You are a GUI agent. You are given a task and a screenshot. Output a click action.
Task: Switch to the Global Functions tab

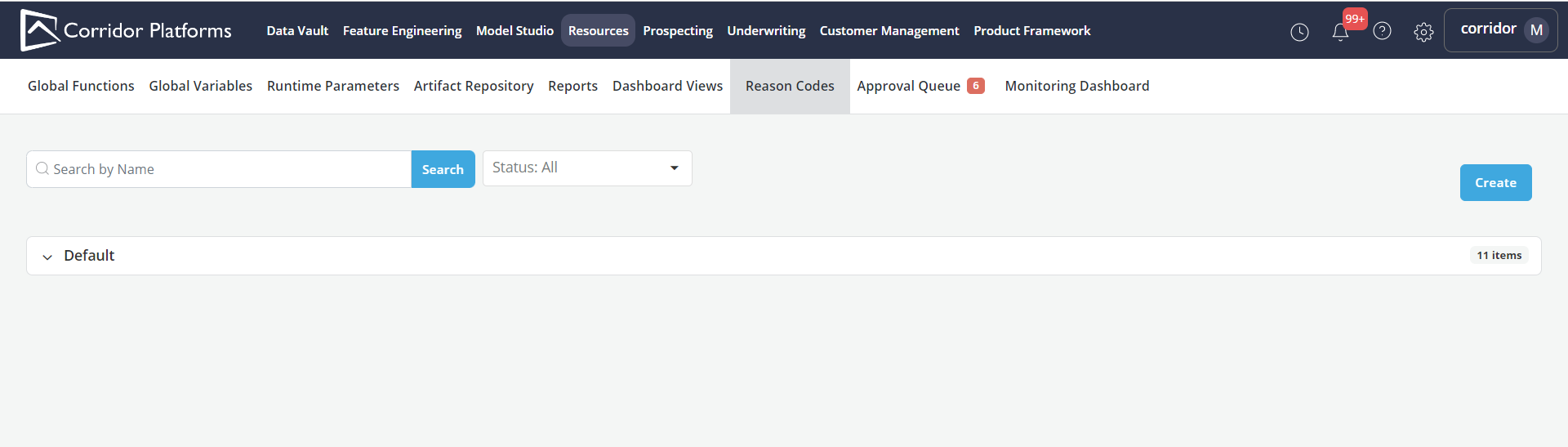pos(81,86)
